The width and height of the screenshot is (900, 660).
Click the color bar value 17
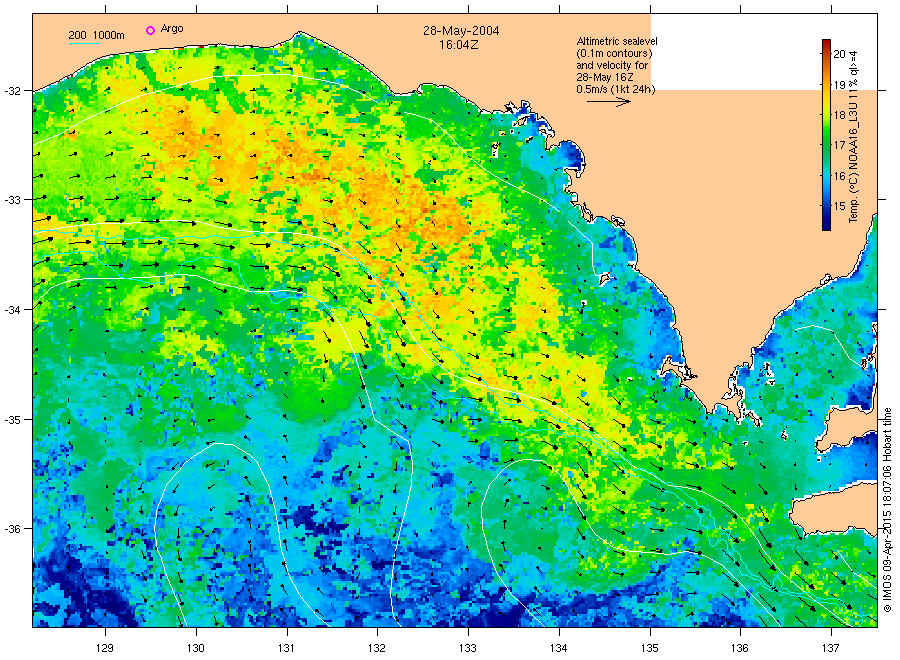839,145
